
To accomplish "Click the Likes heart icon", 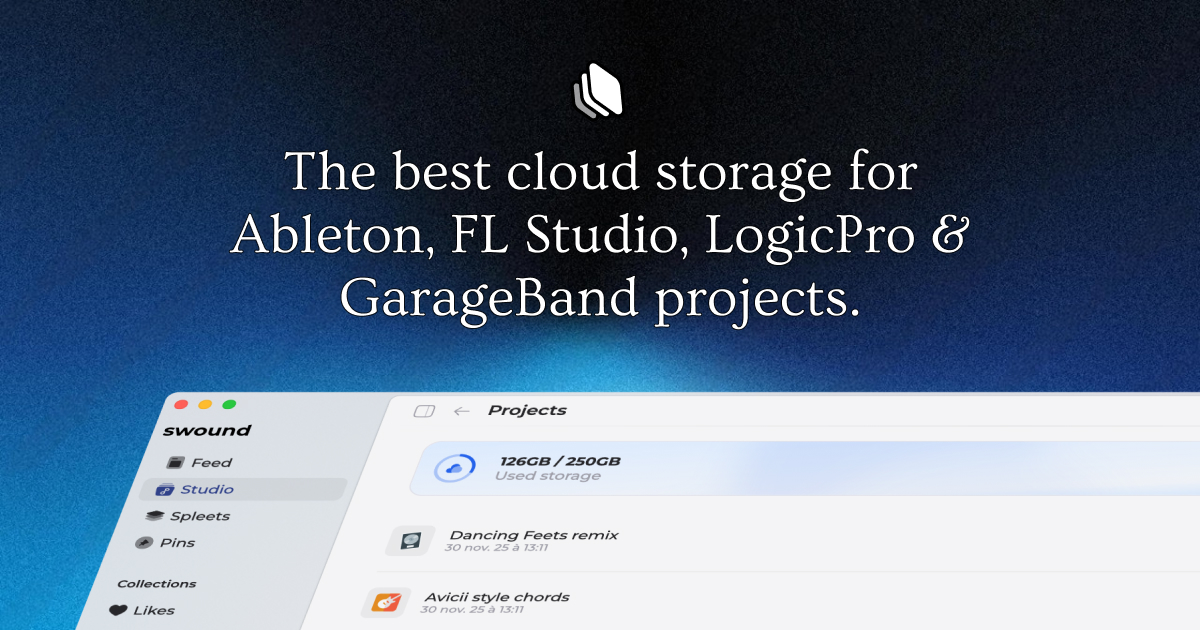I will (x=118, y=610).
